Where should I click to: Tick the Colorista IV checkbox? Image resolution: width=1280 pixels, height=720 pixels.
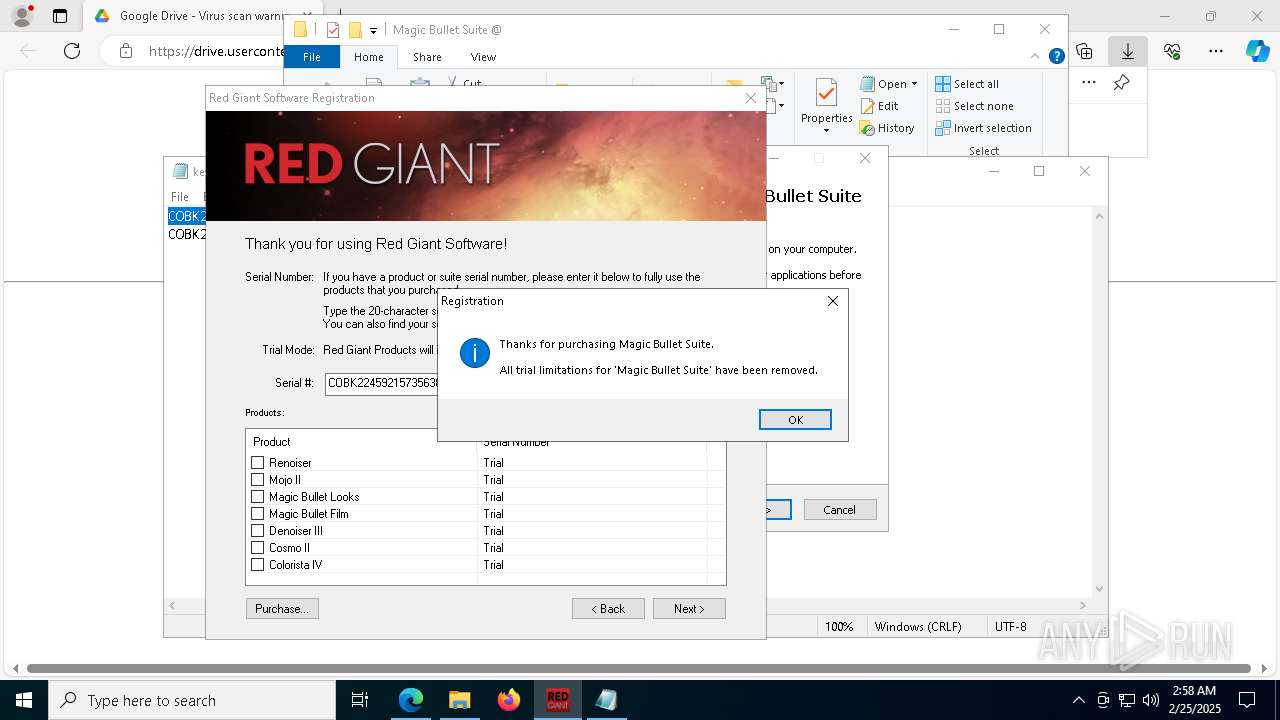tap(258, 565)
